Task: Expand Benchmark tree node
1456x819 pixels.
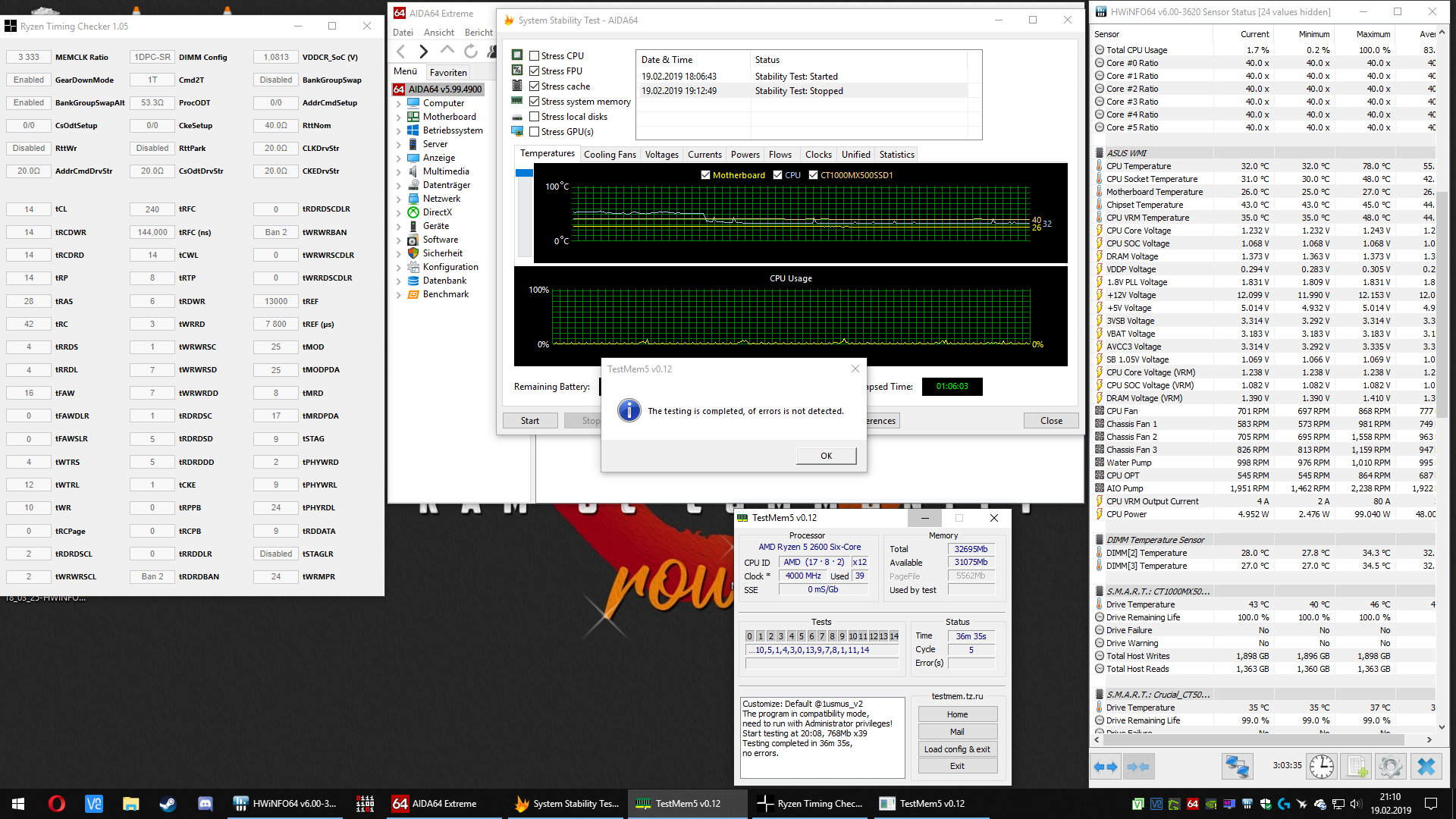Action: (x=399, y=295)
